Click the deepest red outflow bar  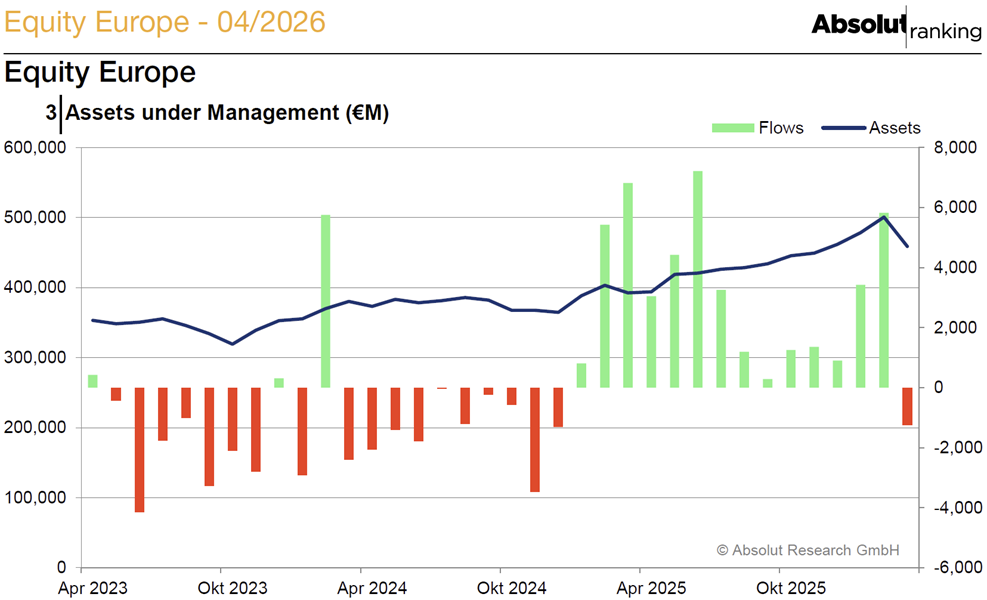point(140,450)
